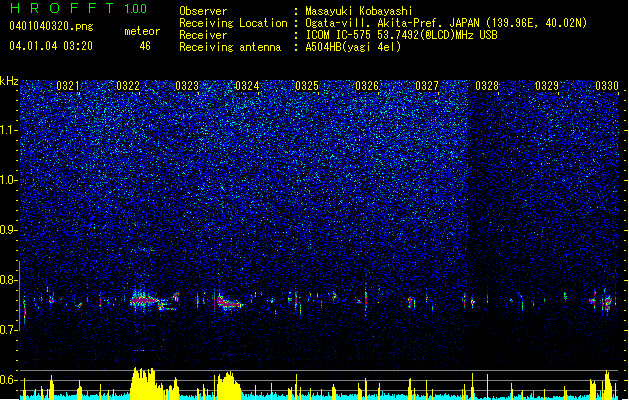629x400 pixels.
Task: Click the 1.0 kHz frequency axis label
Action: point(8,180)
